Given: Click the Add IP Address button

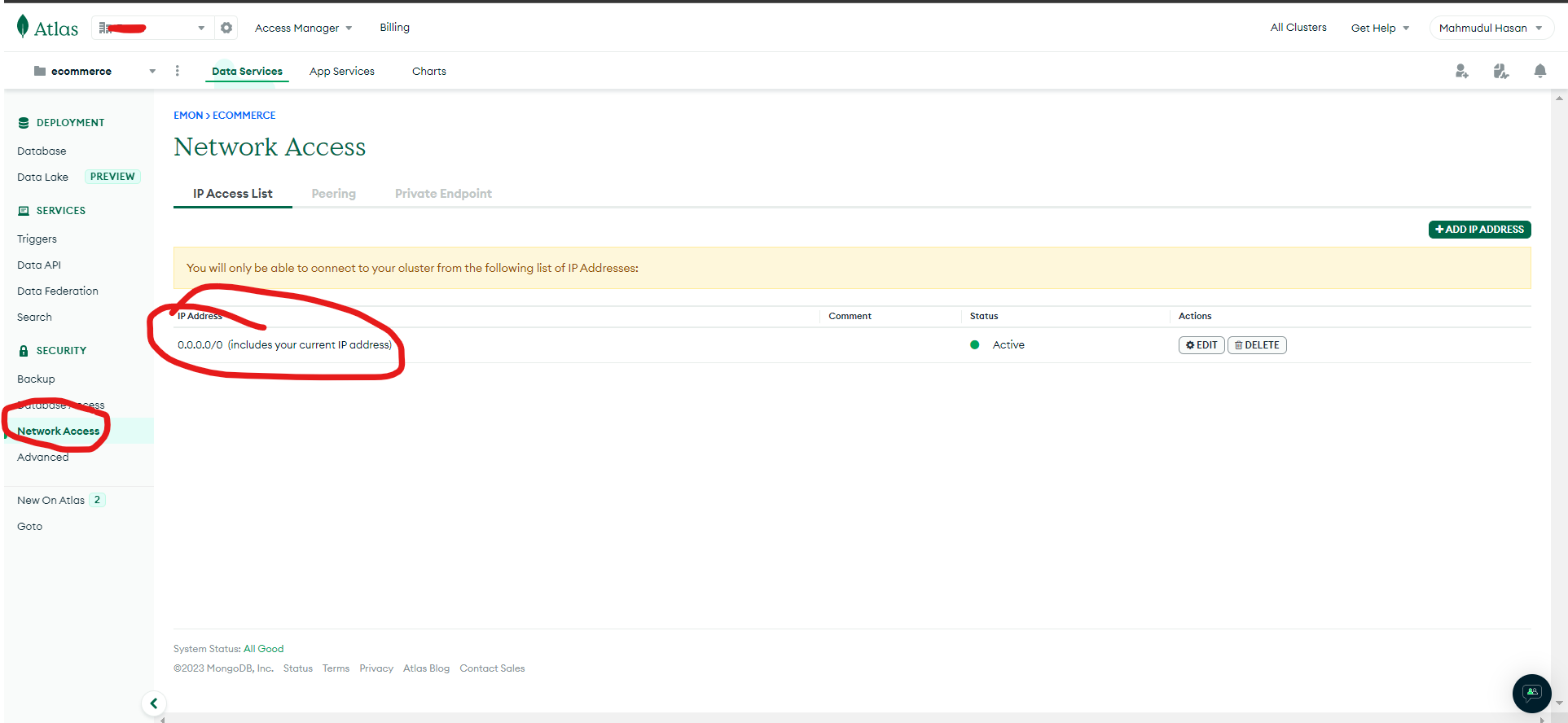Looking at the screenshot, I should point(1480,230).
